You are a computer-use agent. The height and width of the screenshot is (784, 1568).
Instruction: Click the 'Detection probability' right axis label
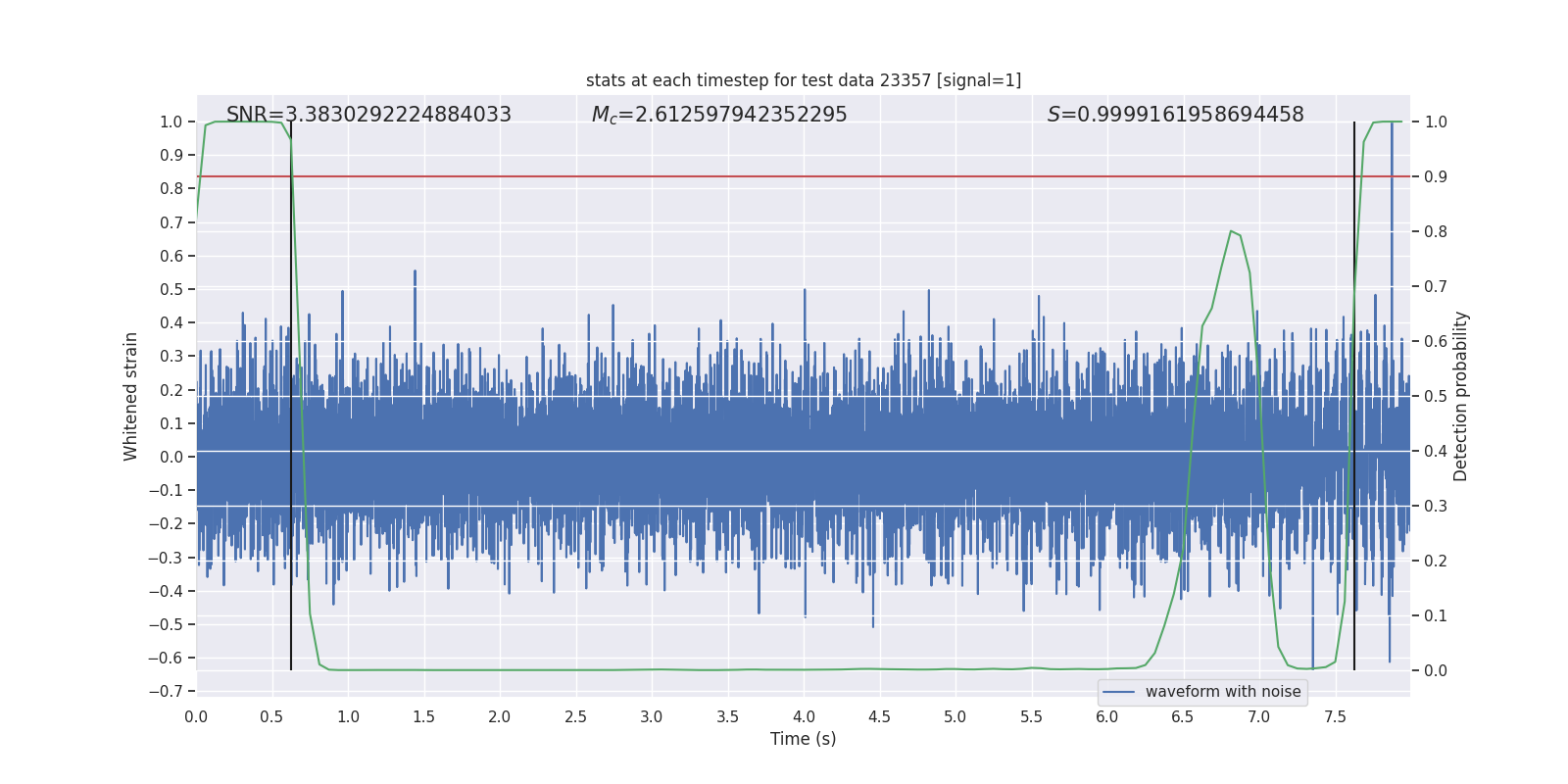[x=1460, y=396]
